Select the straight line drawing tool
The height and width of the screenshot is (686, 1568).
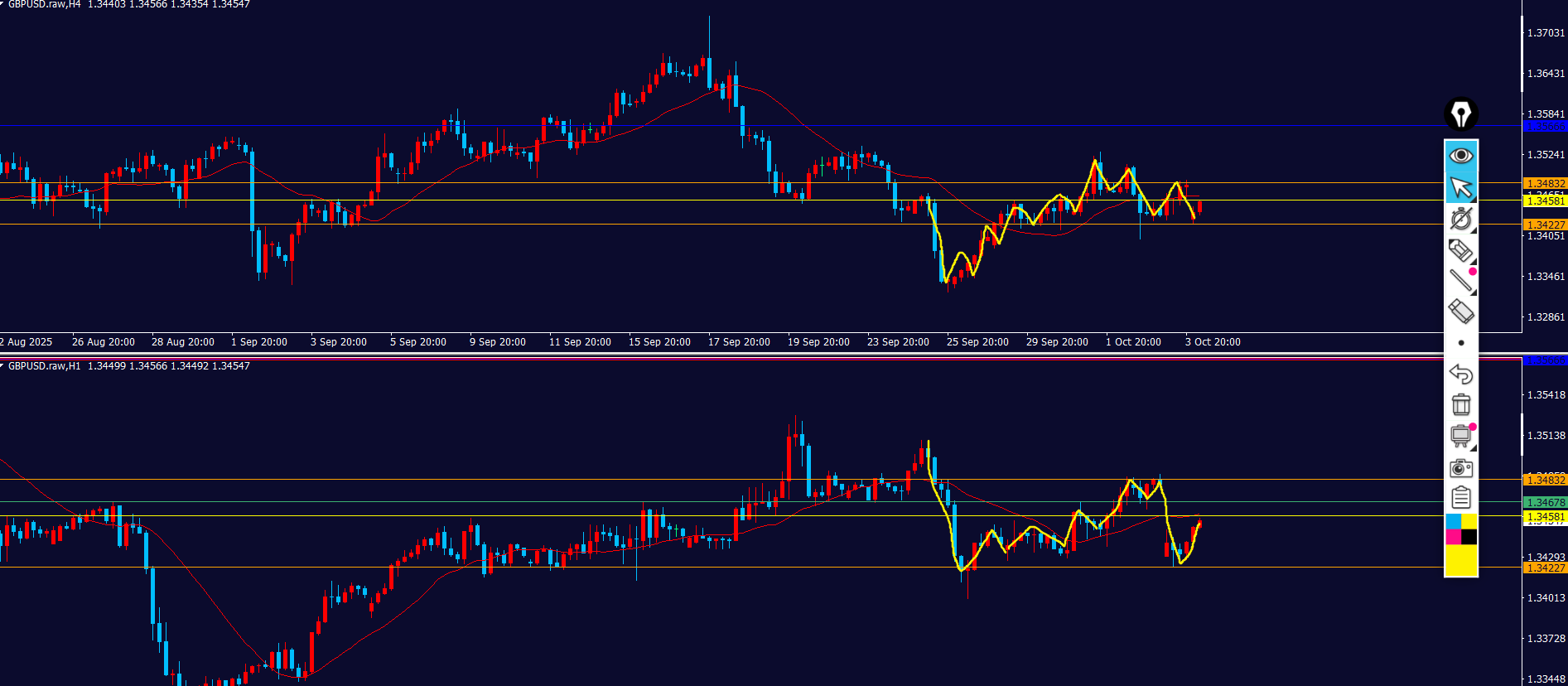pos(1460,281)
